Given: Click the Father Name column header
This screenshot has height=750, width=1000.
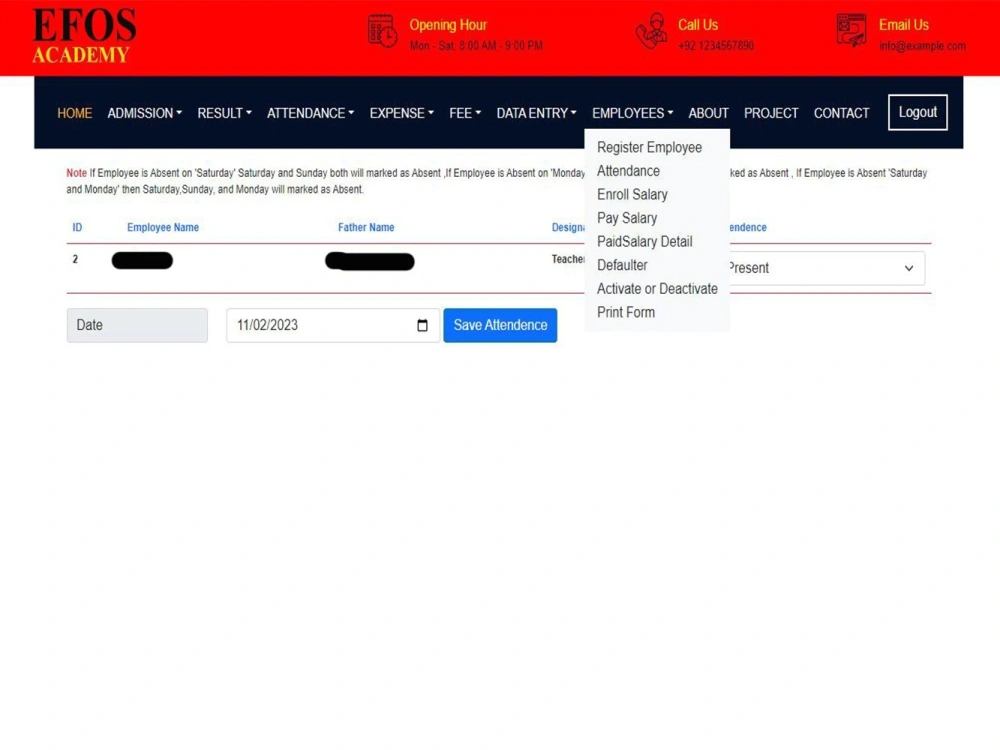Looking at the screenshot, I should coord(366,227).
